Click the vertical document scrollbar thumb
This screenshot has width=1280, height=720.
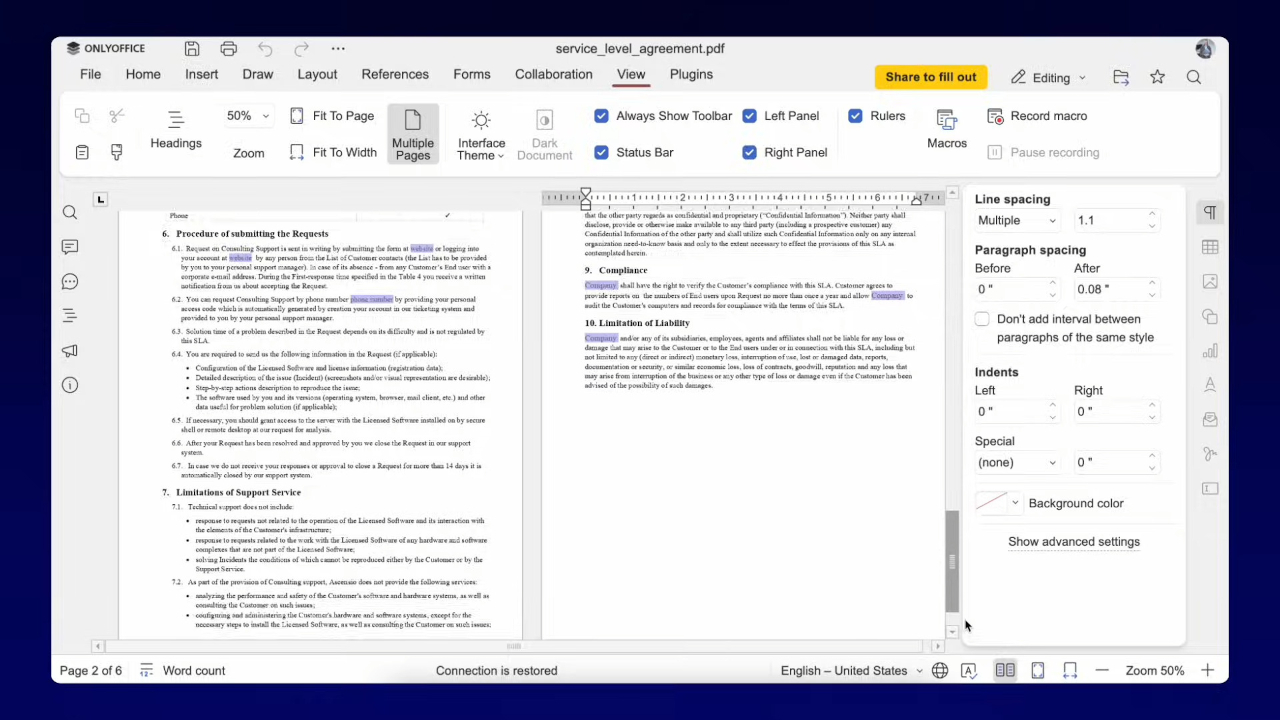pyautogui.click(x=951, y=560)
